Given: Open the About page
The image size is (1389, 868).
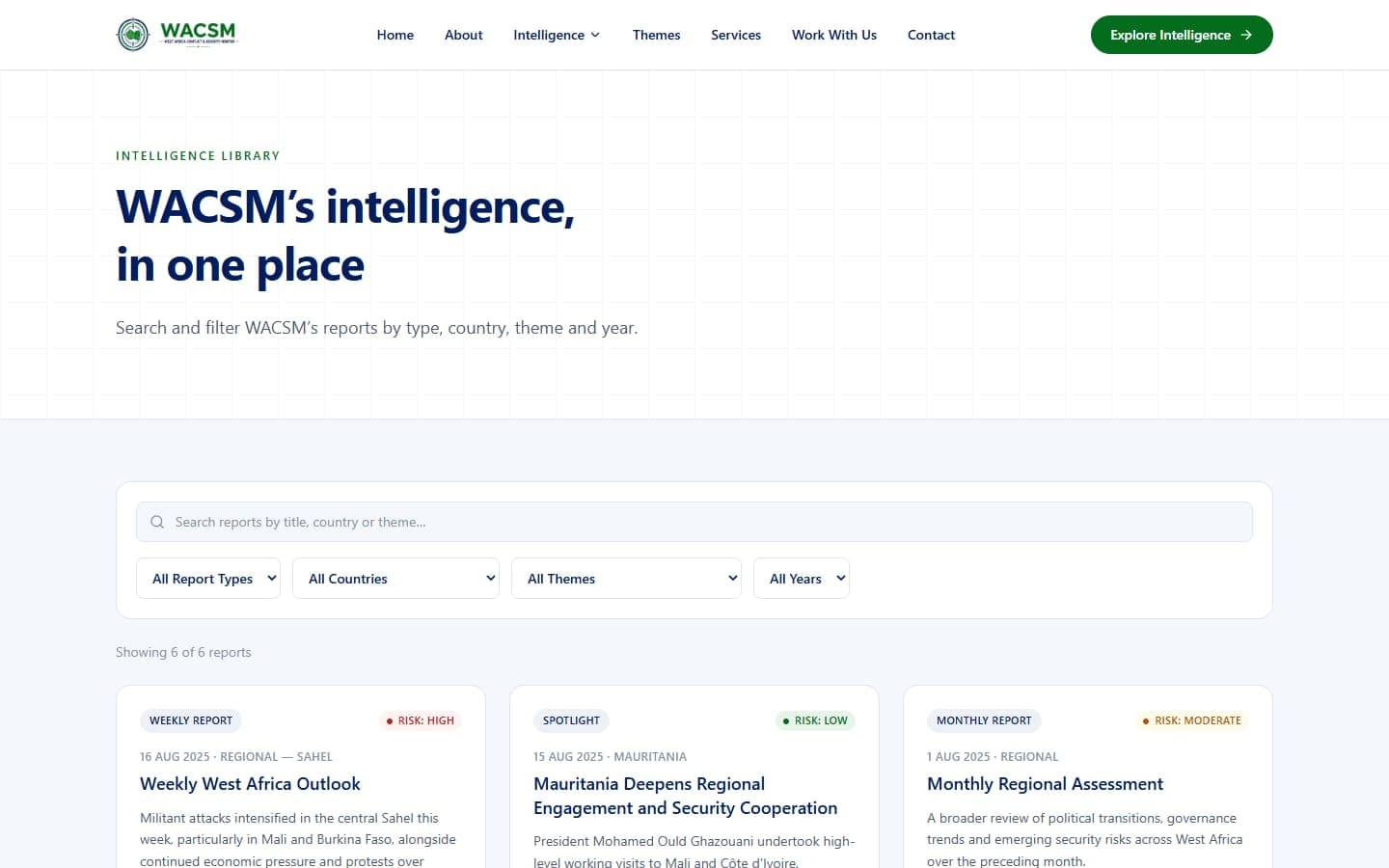Looking at the screenshot, I should click(464, 35).
